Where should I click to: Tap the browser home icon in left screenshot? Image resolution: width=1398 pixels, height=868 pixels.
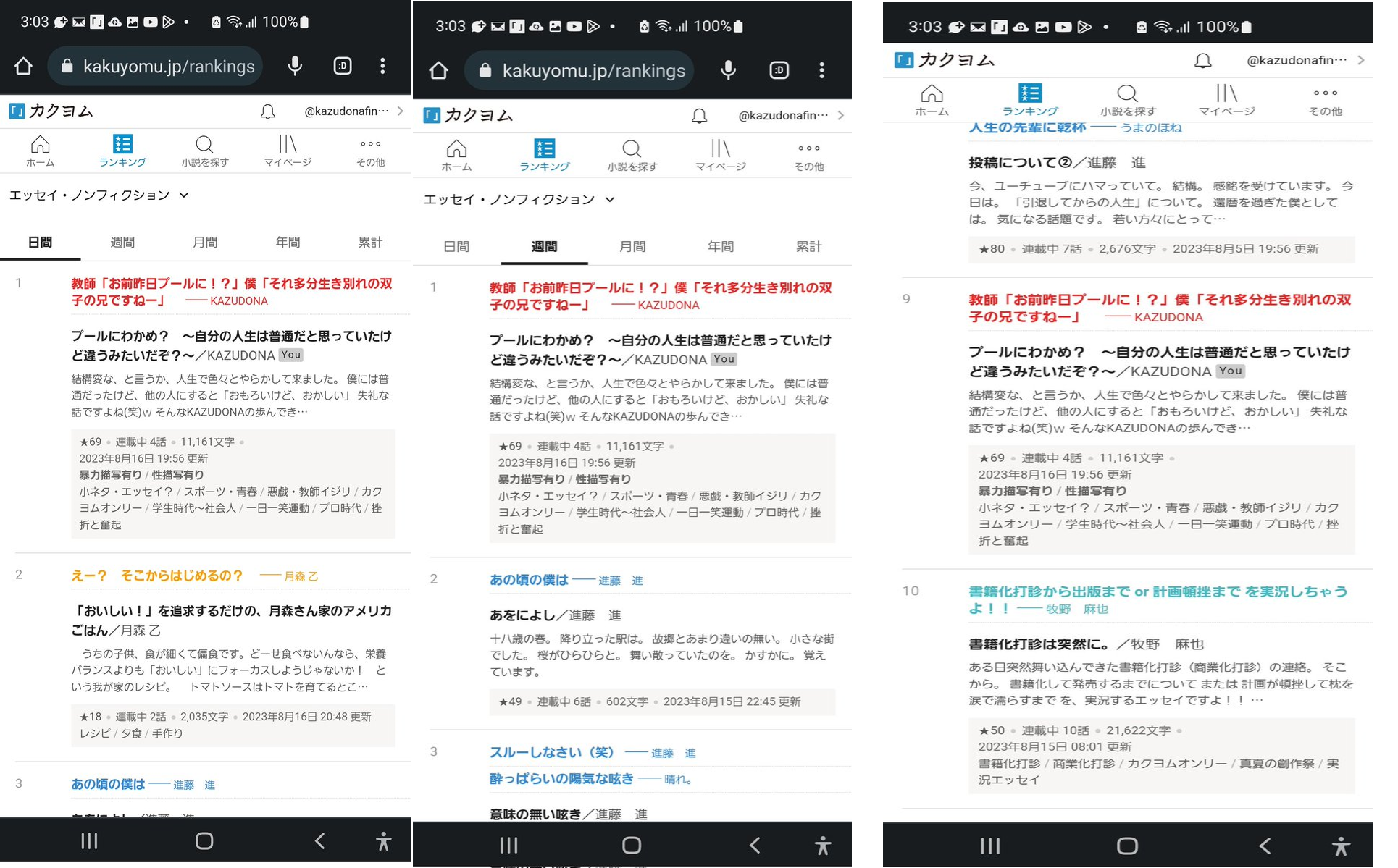pyautogui.click(x=23, y=67)
